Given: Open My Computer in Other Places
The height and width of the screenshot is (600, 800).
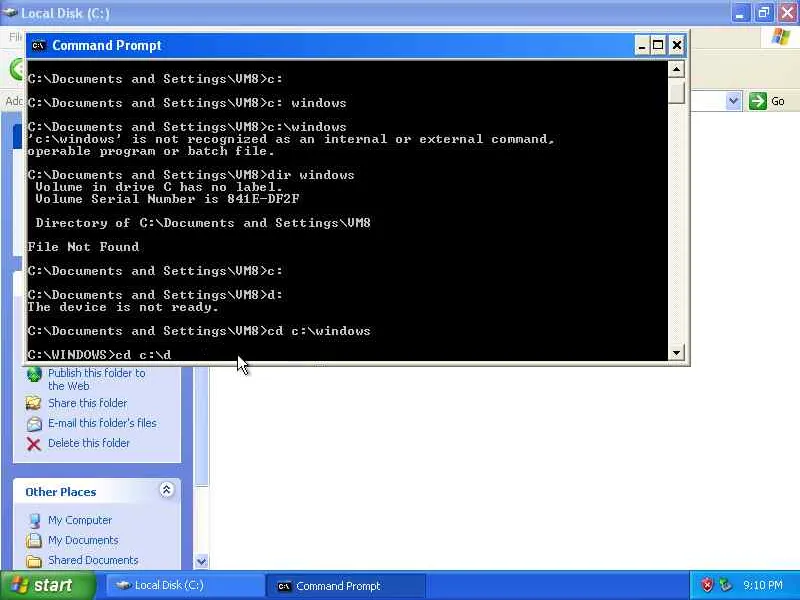Looking at the screenshot, I should pyautogui.click(x=80, y=520).
